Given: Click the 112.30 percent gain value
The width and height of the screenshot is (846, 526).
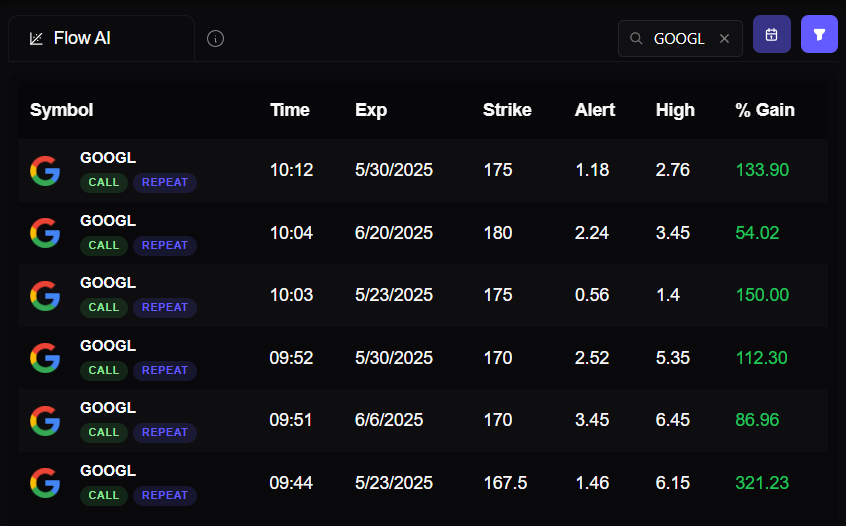Looking at the screenshot, I should (762, 358).
